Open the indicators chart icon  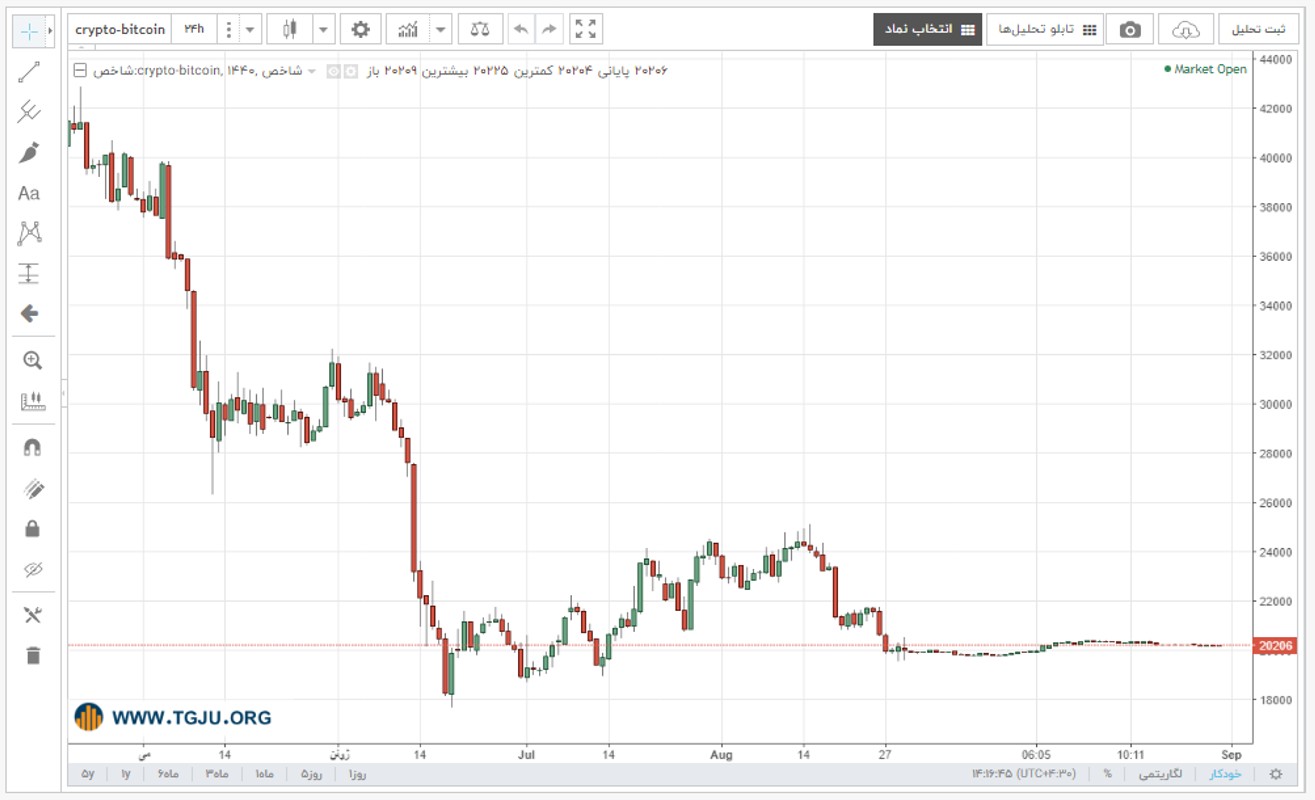[408, 30]
